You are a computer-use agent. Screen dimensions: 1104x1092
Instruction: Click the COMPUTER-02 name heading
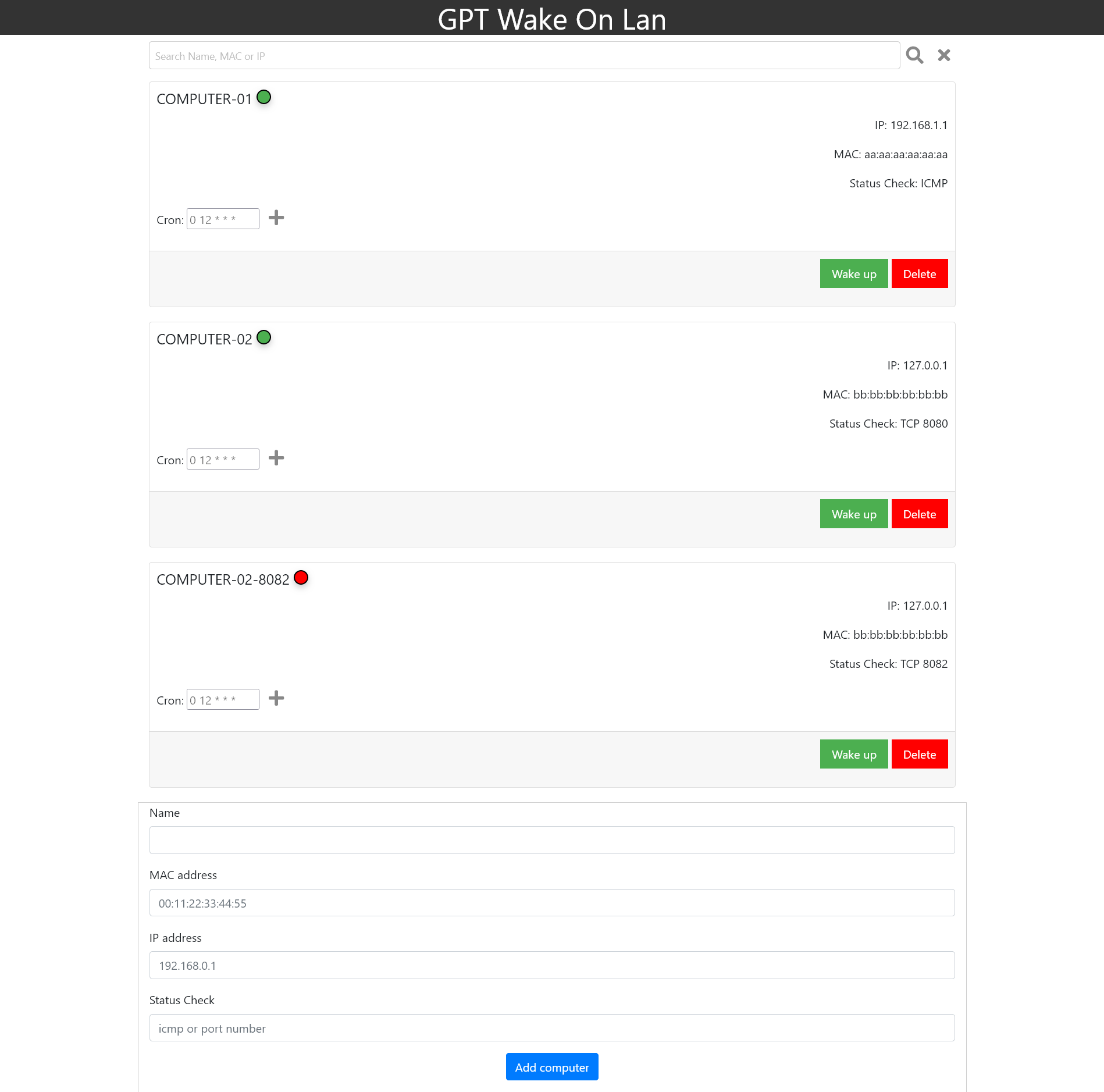pyautogui.click(x=204, y=340)
